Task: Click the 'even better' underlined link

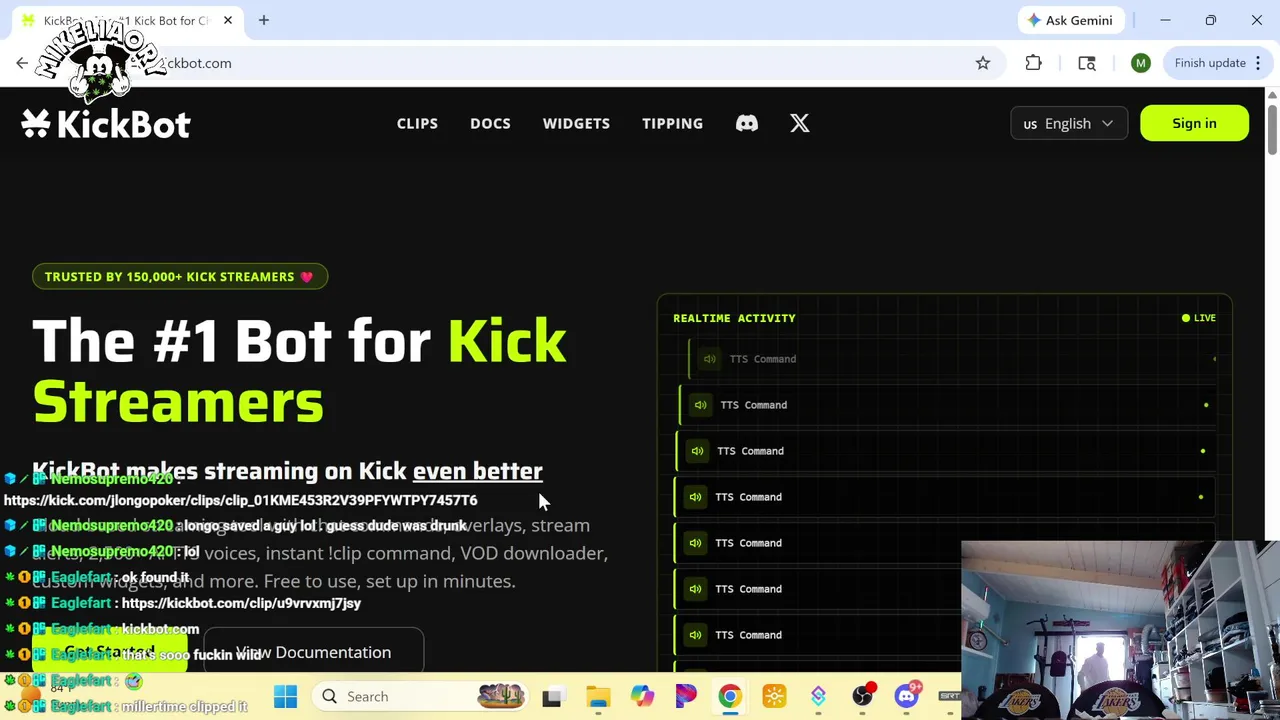Action: [x=477, y=471]
